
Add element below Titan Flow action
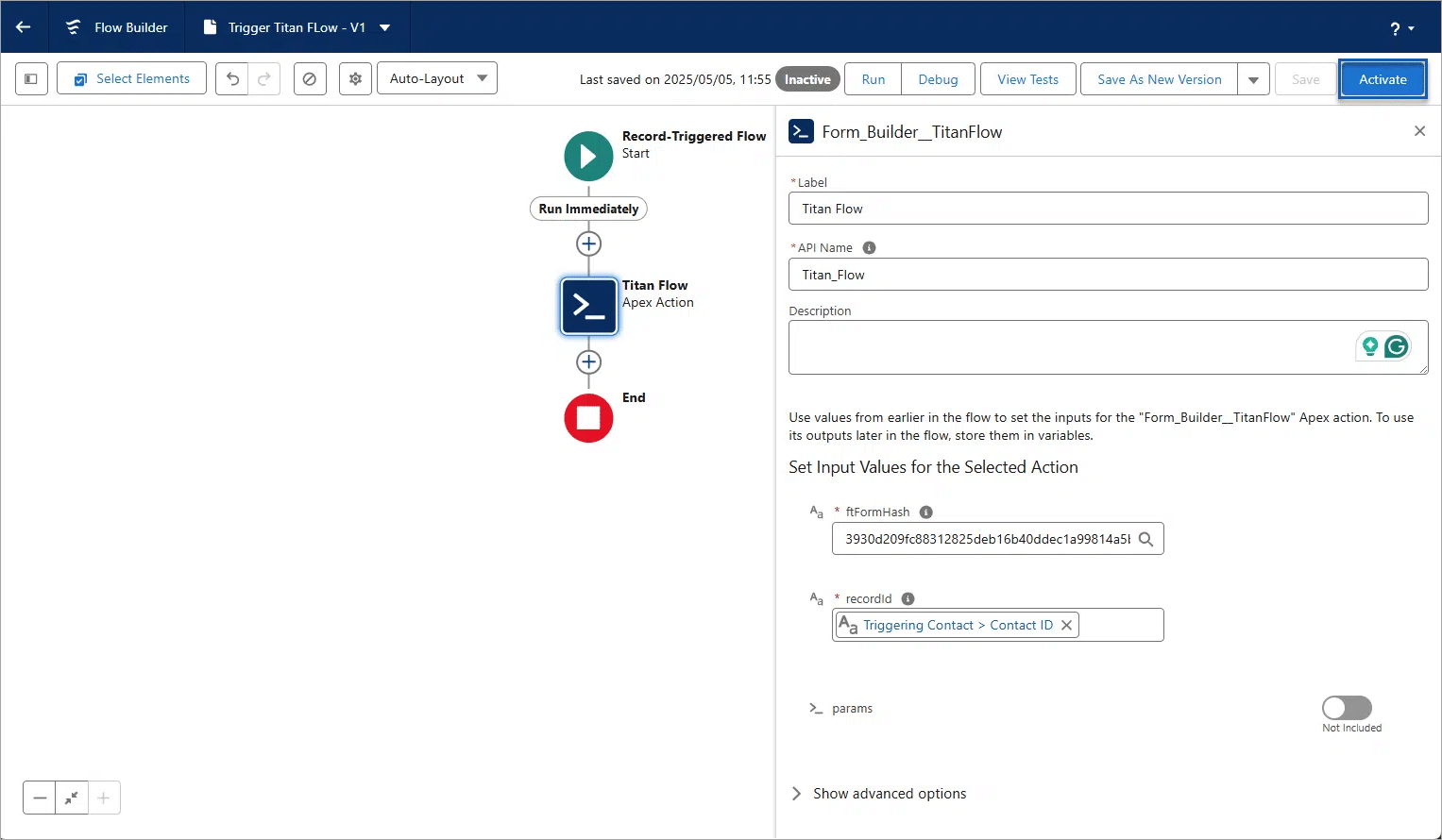(588, 361)
